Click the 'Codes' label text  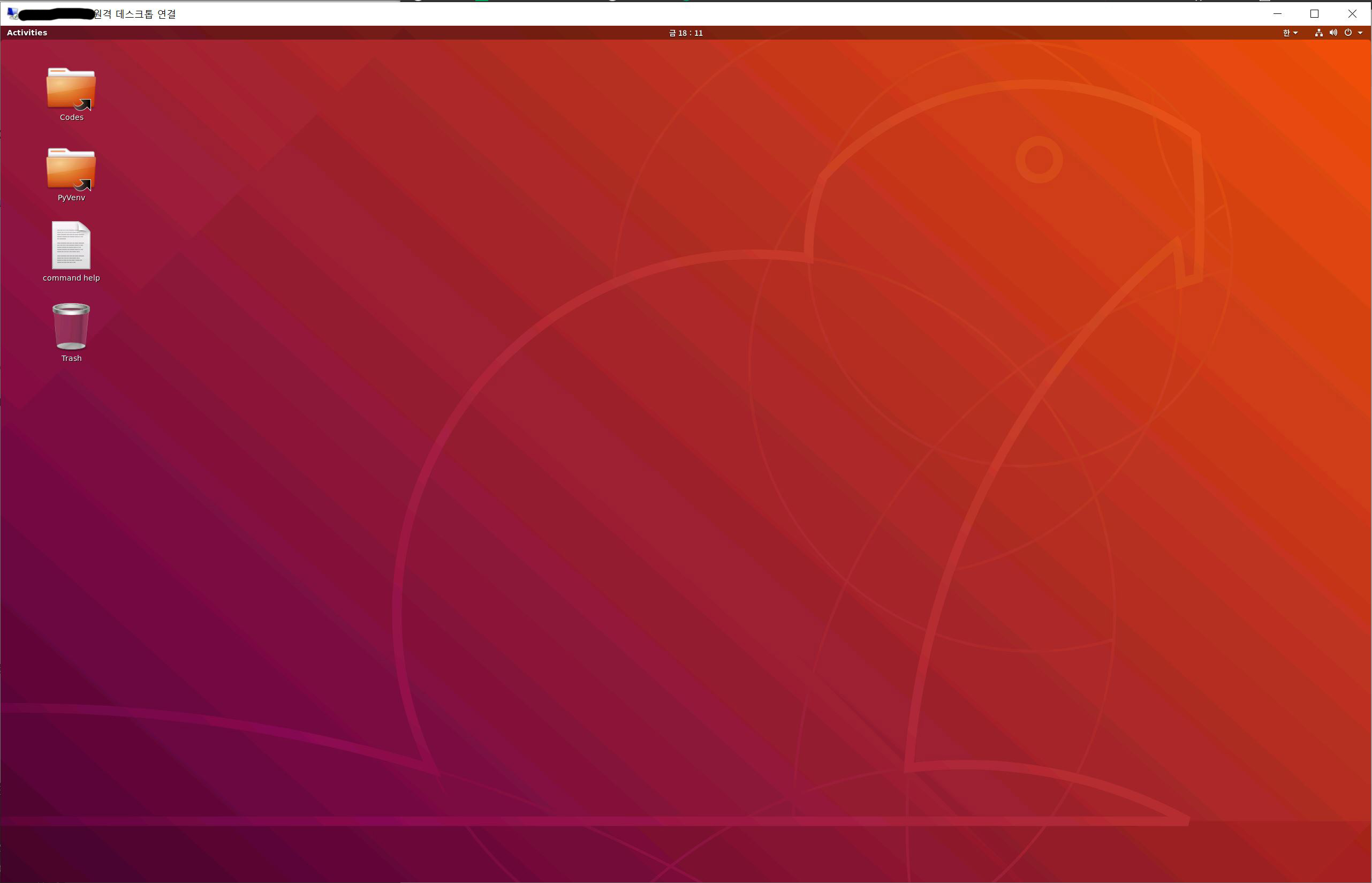click(72, 118)
